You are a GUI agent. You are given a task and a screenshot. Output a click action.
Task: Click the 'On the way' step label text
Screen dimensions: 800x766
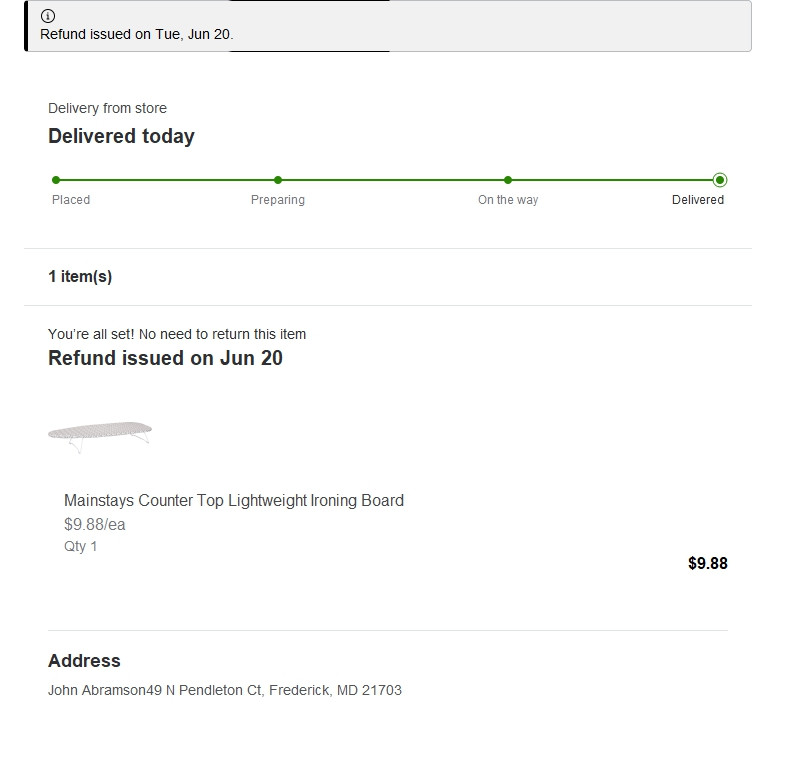[508, 200]
